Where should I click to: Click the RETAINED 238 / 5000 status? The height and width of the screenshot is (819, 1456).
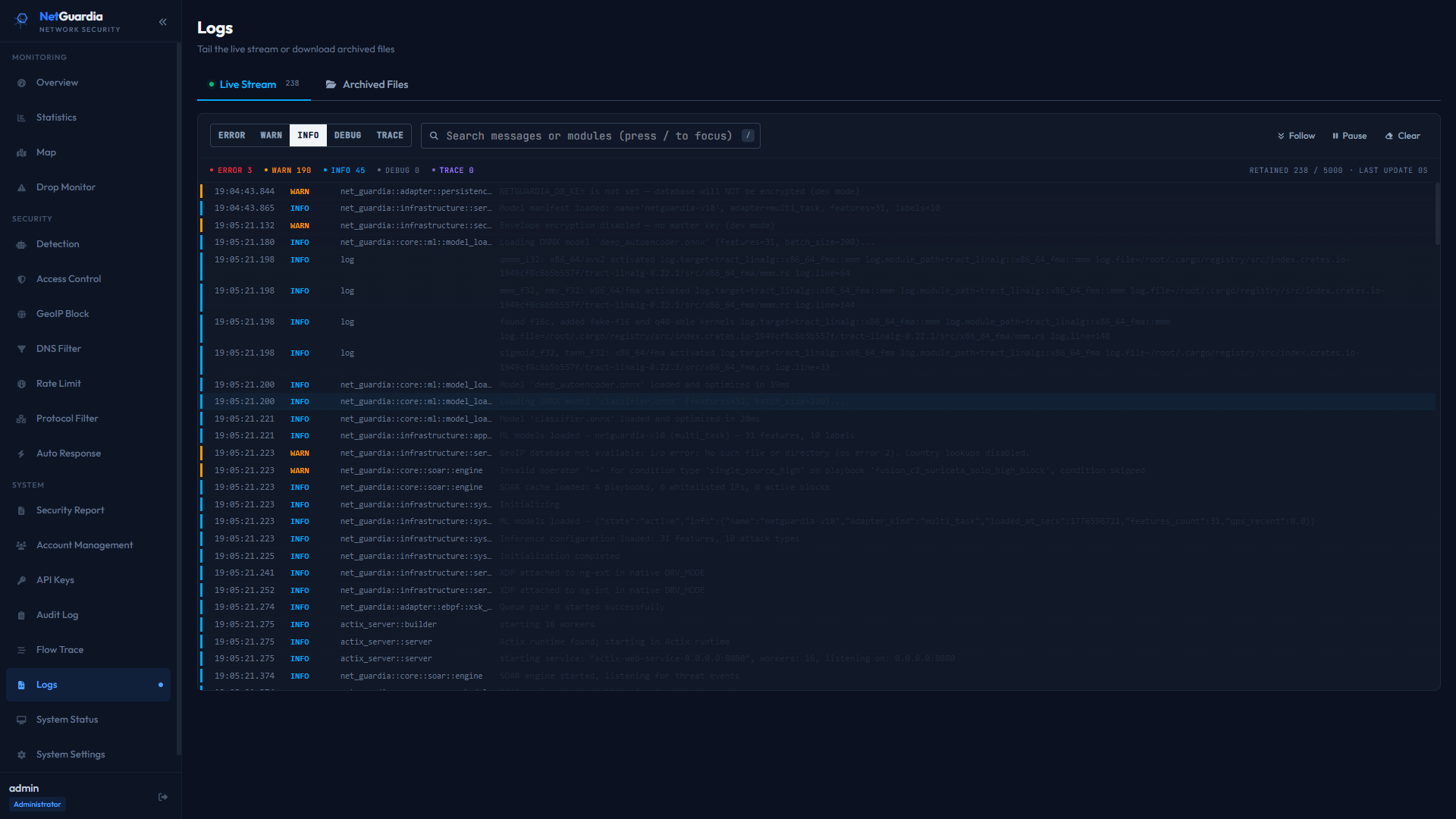pyautogui.click(x=1296, y=171)
